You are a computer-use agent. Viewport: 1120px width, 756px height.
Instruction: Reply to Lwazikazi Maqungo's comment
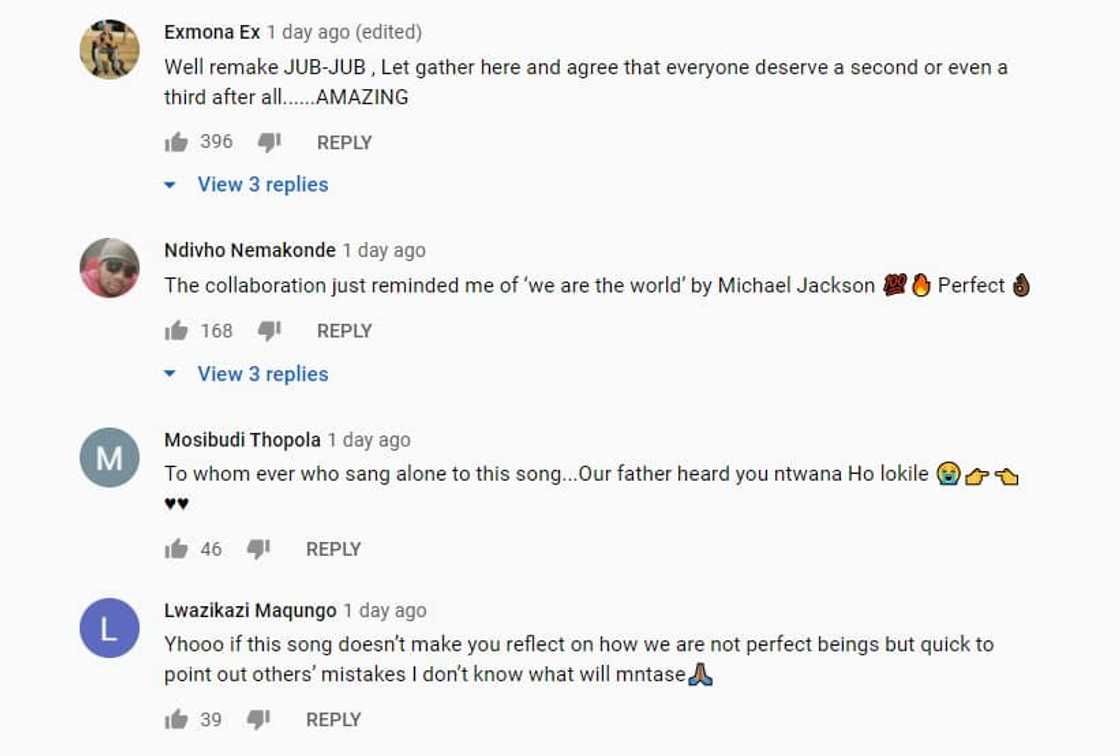pyautogui.click(x=333, y=719)
